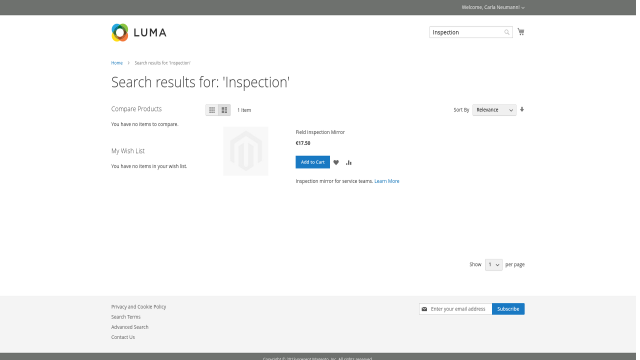Add Field Inspection Mirror to wish list

(336, 162)
